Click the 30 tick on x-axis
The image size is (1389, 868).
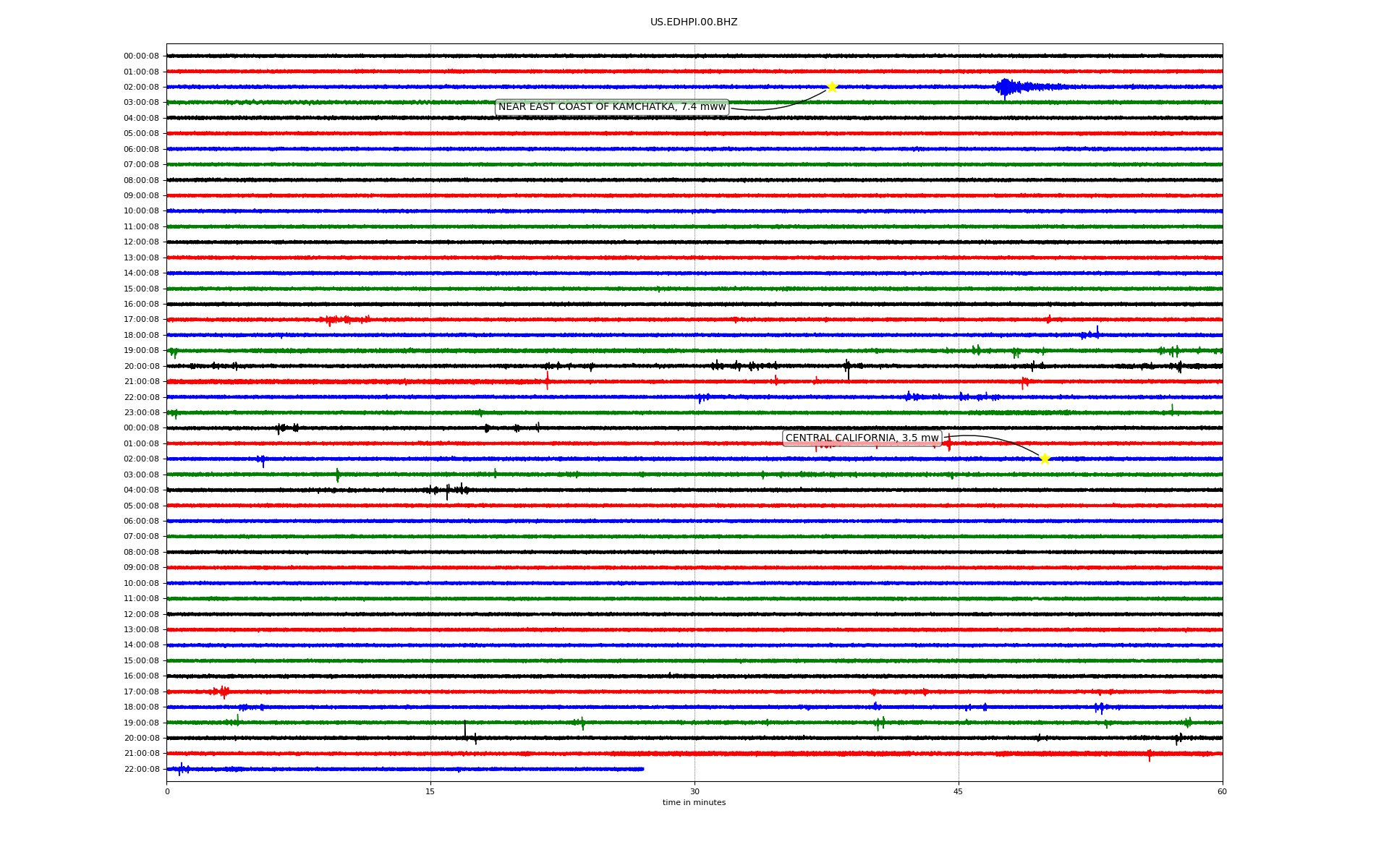(x=694, y=791)
